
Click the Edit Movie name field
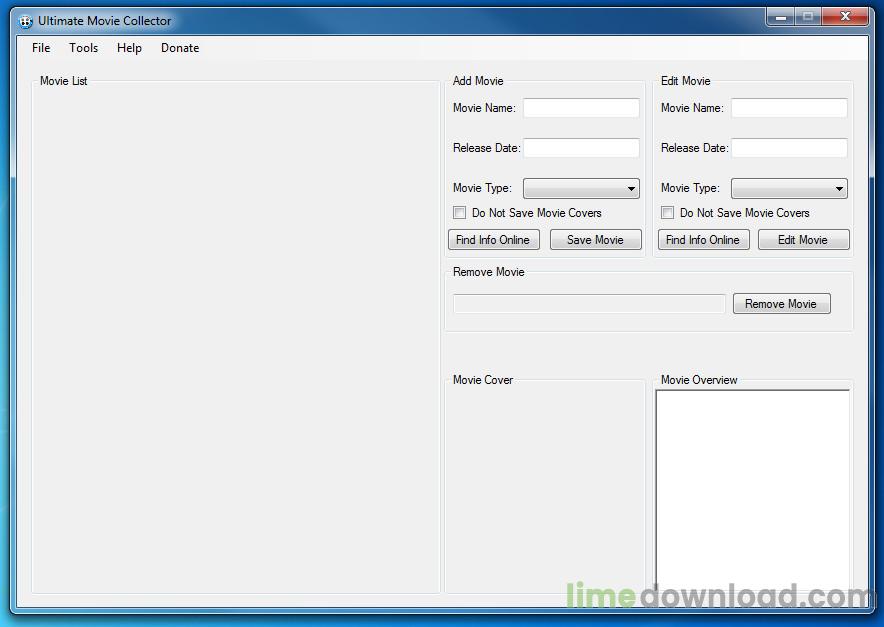pyautogui.click(x=789, y=108)
